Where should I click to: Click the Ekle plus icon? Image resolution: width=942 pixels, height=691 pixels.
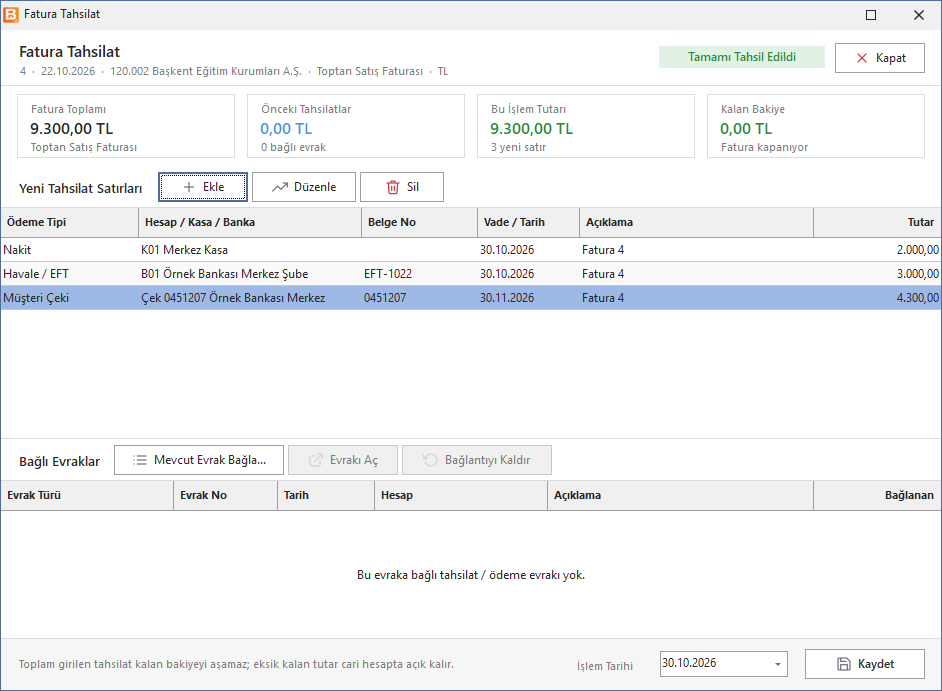(x=189, y=187)
